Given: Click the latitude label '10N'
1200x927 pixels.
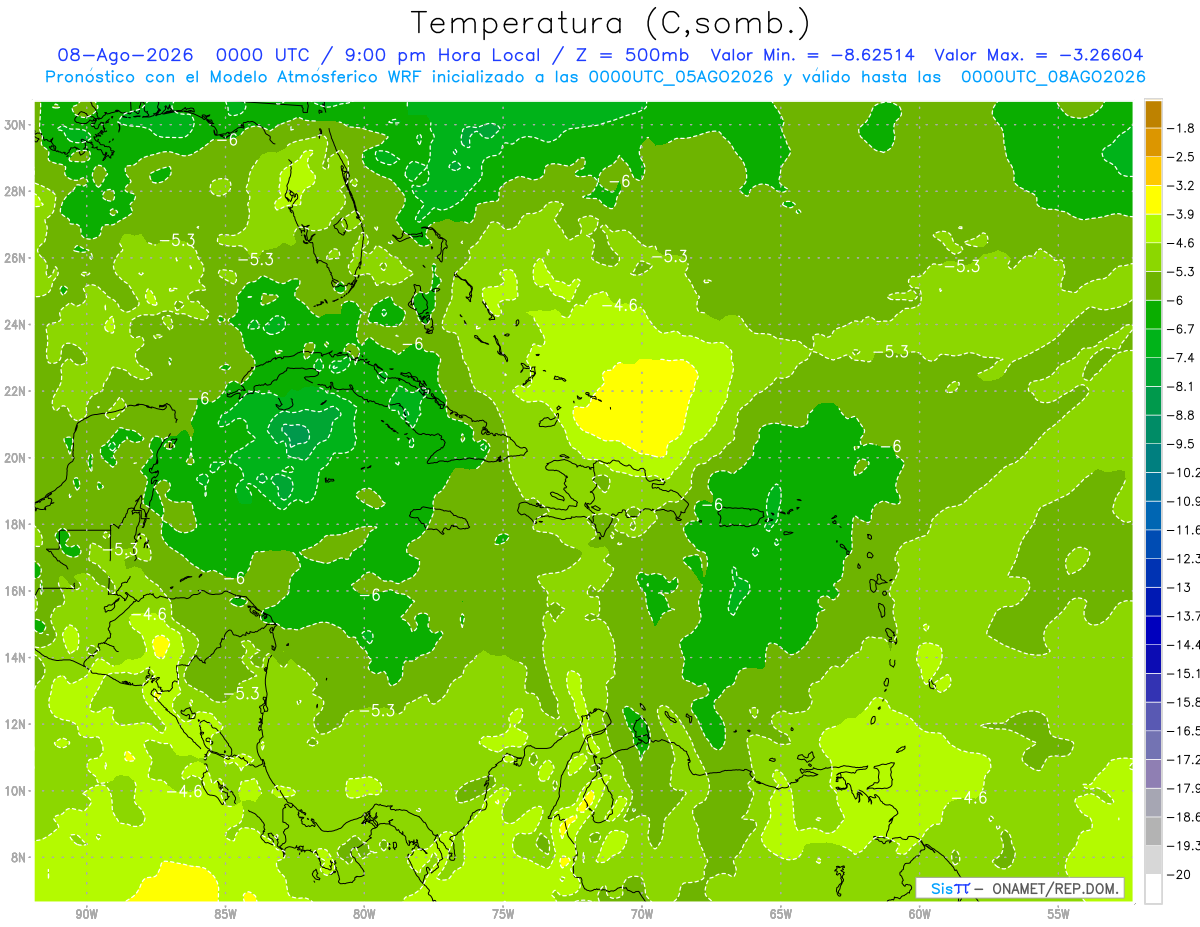Looking at the screenshot, I should tap(17, 791).
